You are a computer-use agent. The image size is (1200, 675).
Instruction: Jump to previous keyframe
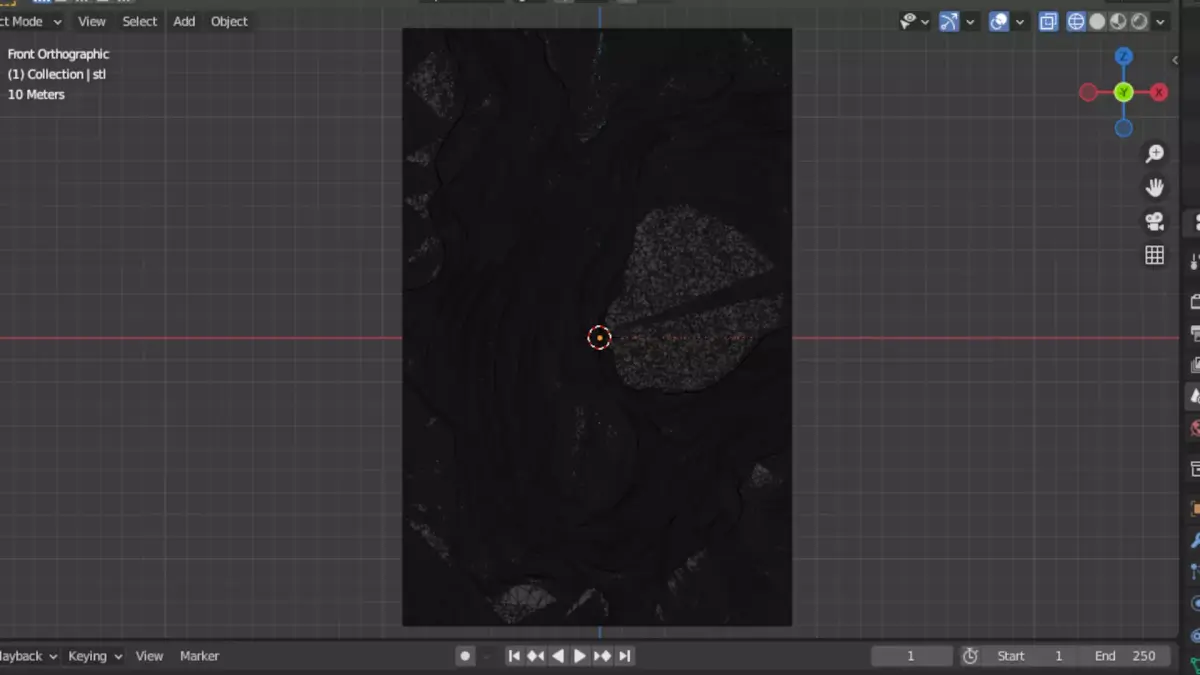pyautogui.click(x=536, y=656)
